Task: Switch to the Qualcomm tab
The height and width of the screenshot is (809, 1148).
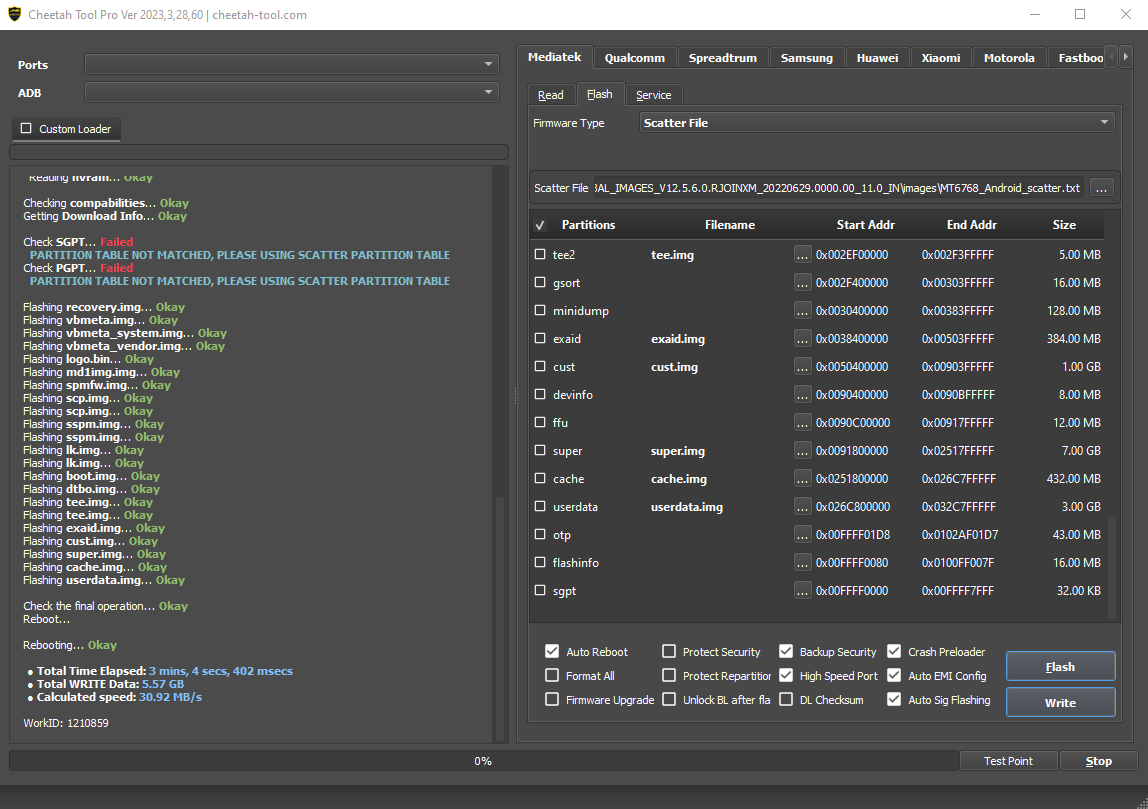Action: (x=635, y=58)
